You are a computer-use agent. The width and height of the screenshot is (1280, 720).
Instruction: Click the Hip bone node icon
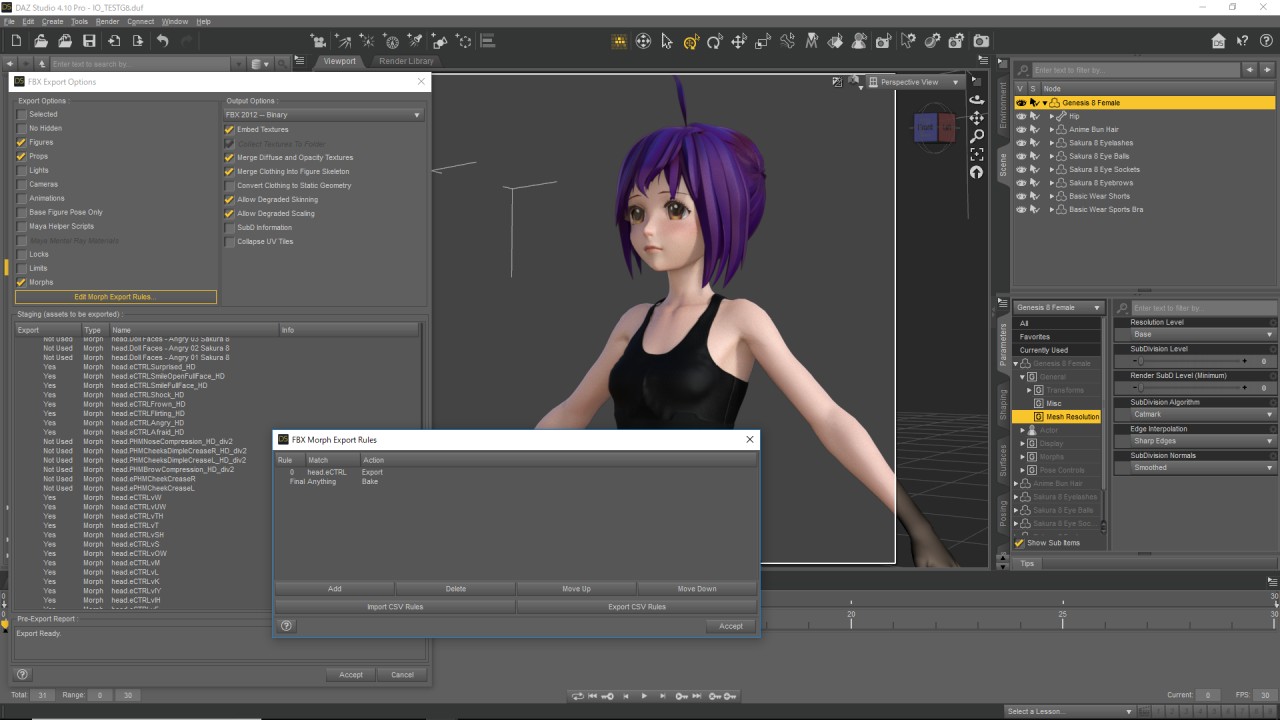(x=1061, y=116)
